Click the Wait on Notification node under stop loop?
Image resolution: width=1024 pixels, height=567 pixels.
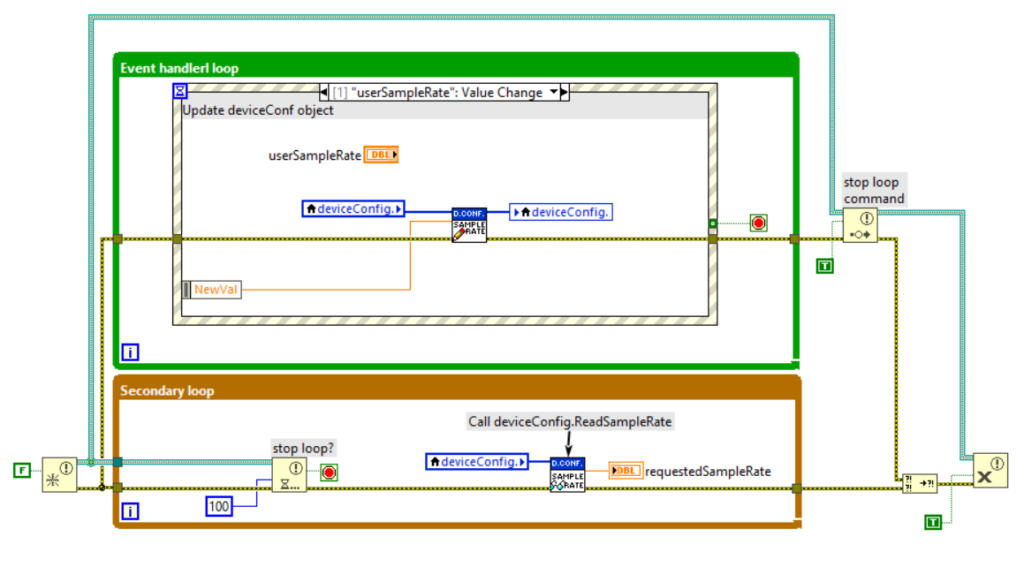coord(289,476)
